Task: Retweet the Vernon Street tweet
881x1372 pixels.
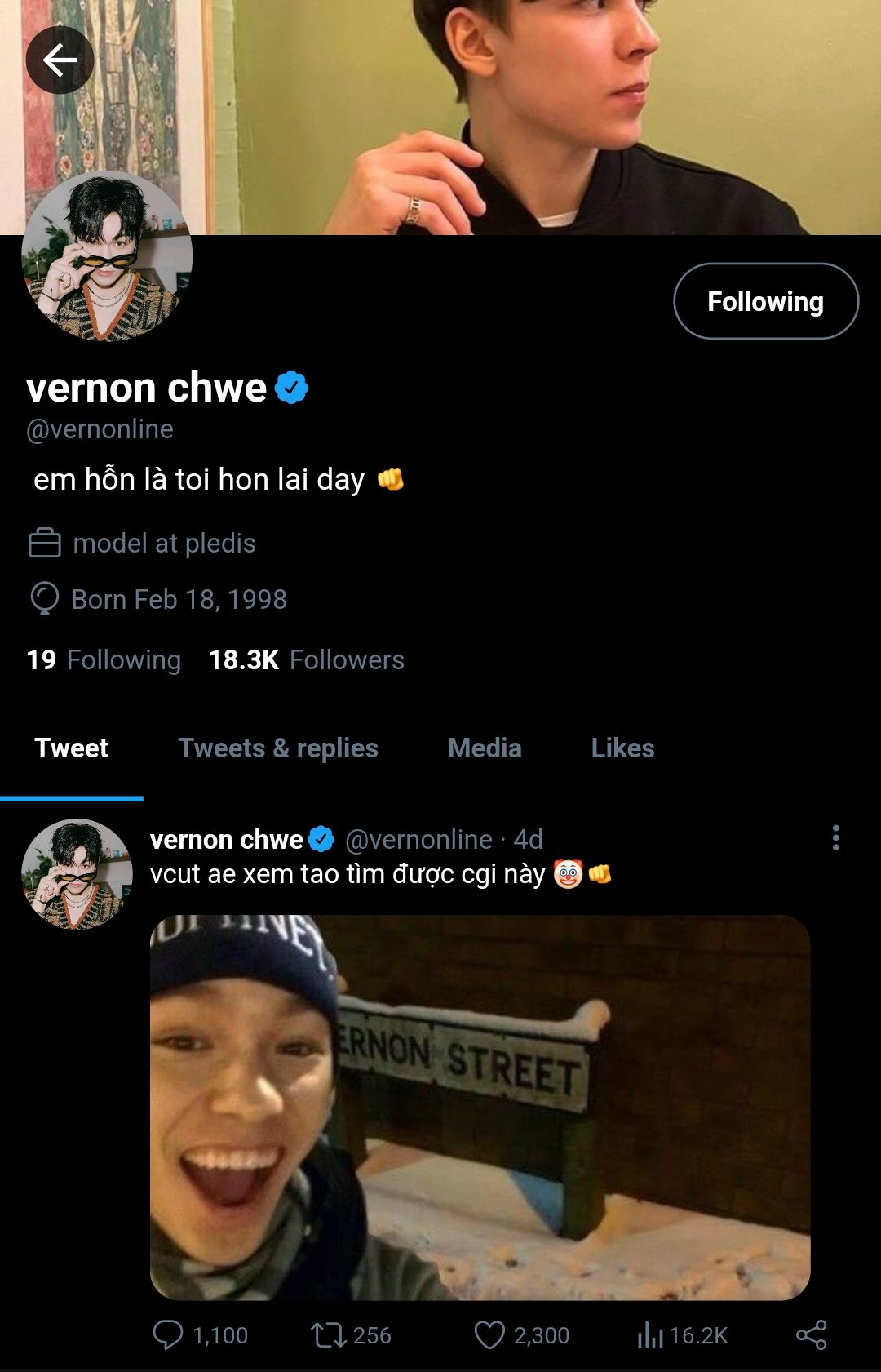Action: tap(328, 1334)
